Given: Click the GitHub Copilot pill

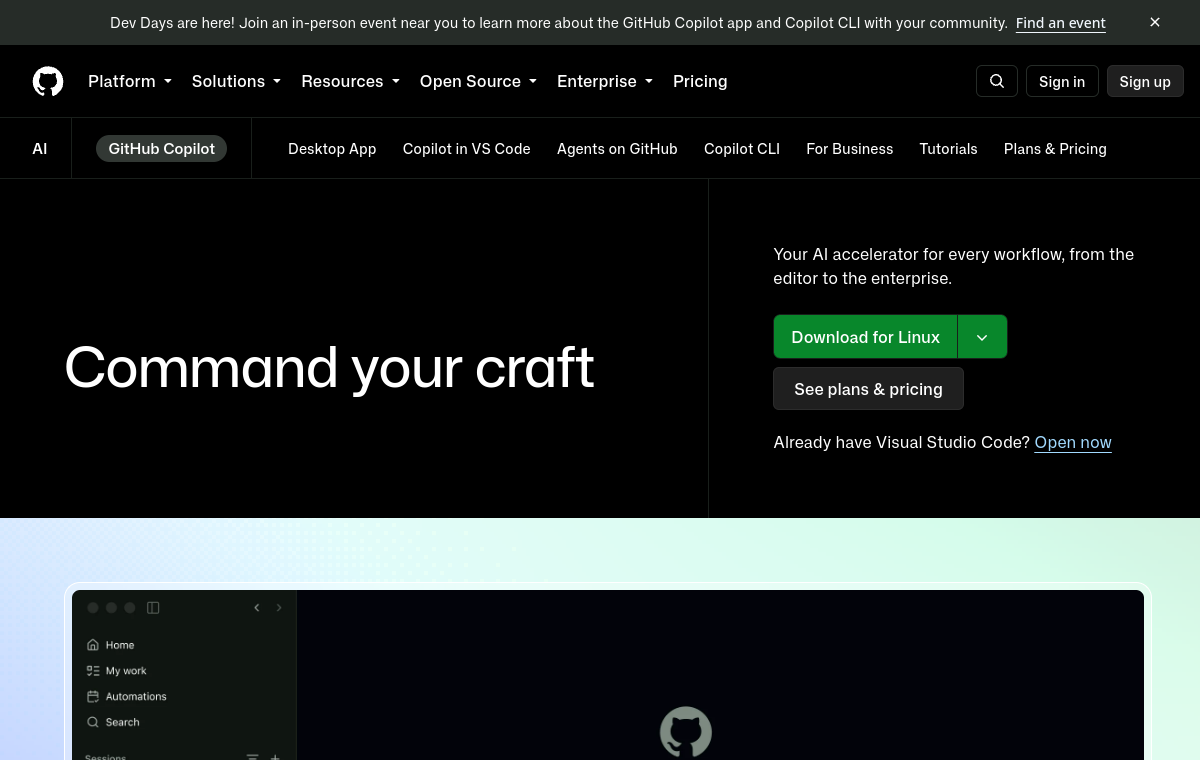Looking at the screenshot, I should (x=162, y=148).
